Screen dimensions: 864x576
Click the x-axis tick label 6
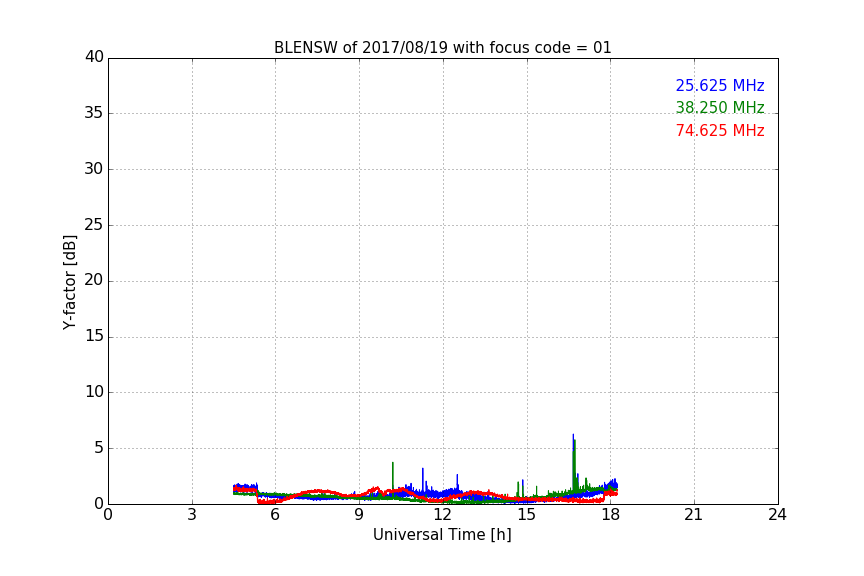coord(276,515)
